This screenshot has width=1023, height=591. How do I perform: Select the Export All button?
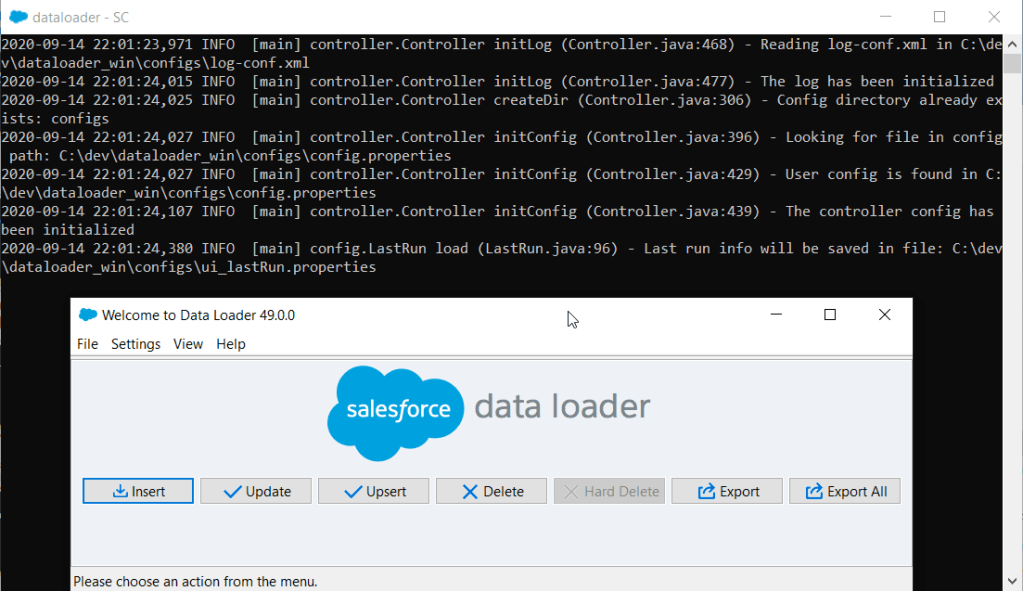(845, 491)
